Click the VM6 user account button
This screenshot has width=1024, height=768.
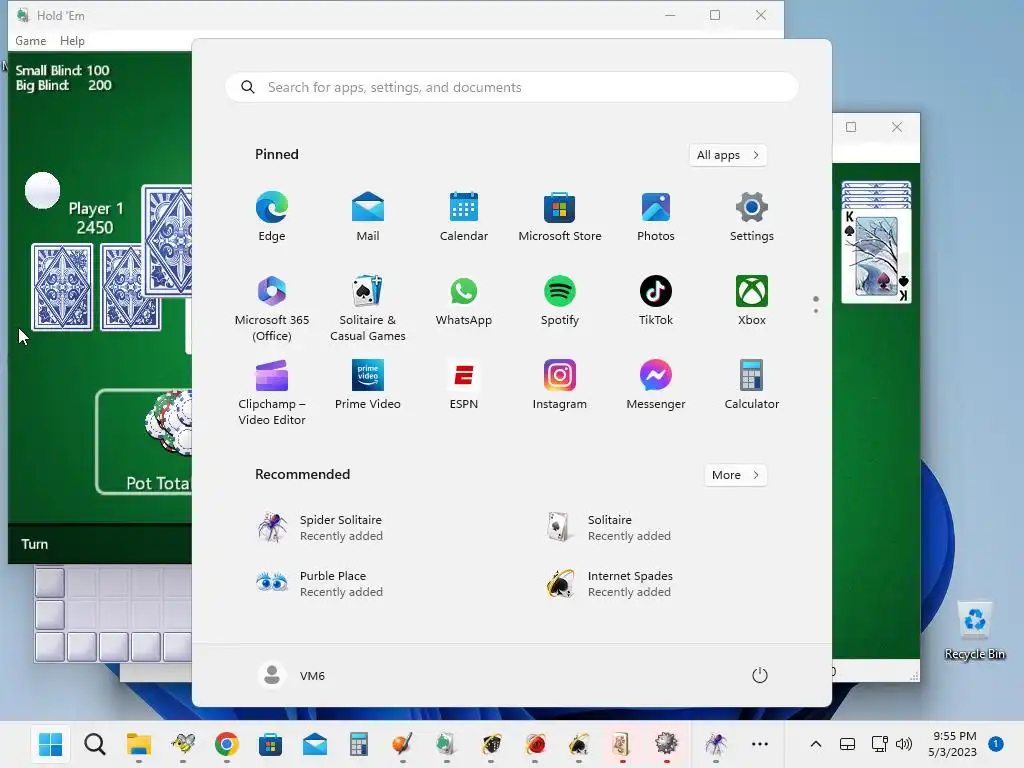292,675
